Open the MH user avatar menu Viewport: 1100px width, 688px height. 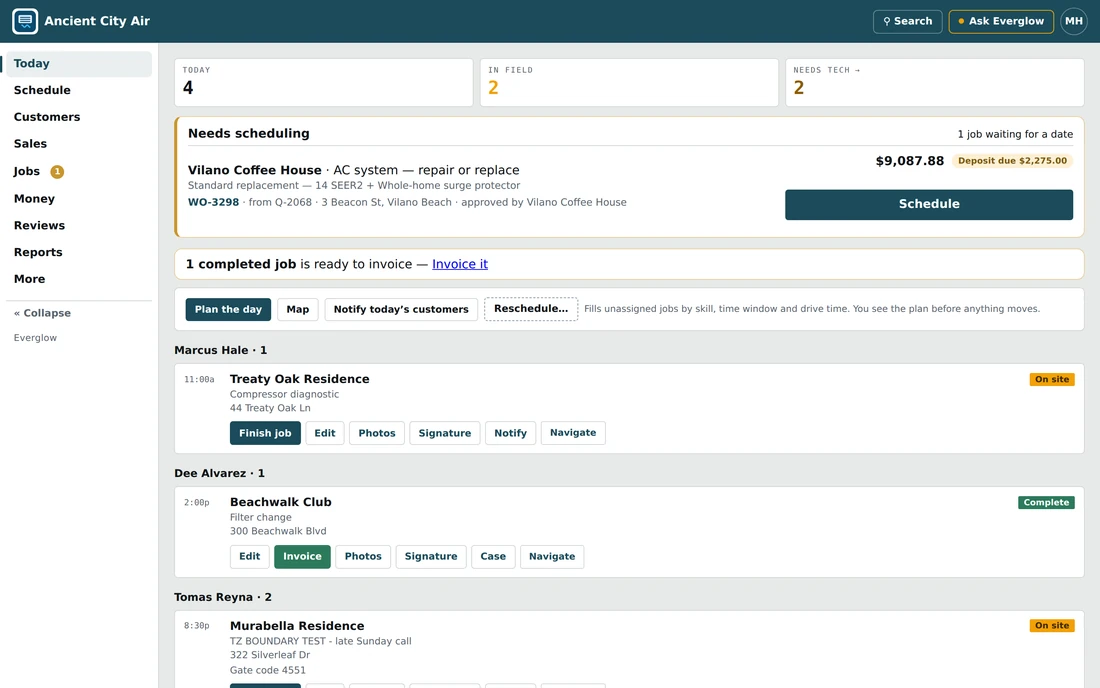1073,21
